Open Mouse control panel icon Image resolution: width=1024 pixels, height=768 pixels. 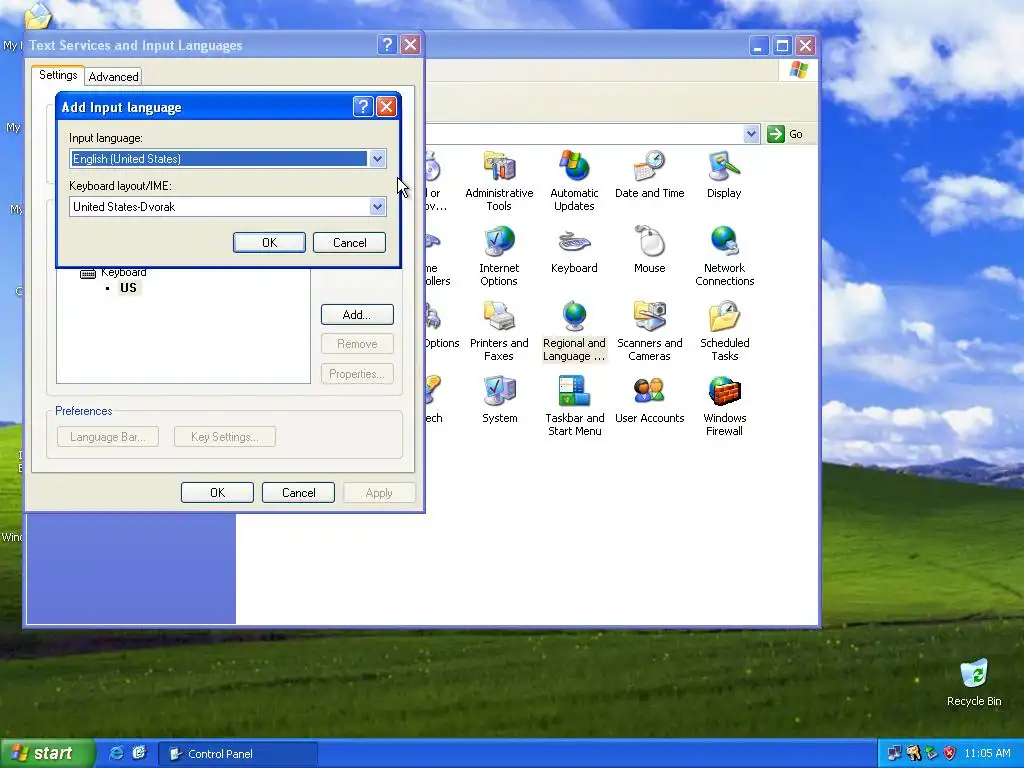[x=649, y=249]
